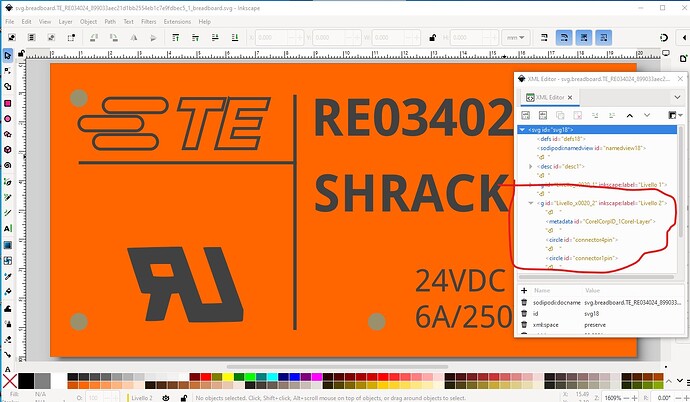Click the Deselect toolbar icon
Screen dimensions: 690x402
click(51, 37)
